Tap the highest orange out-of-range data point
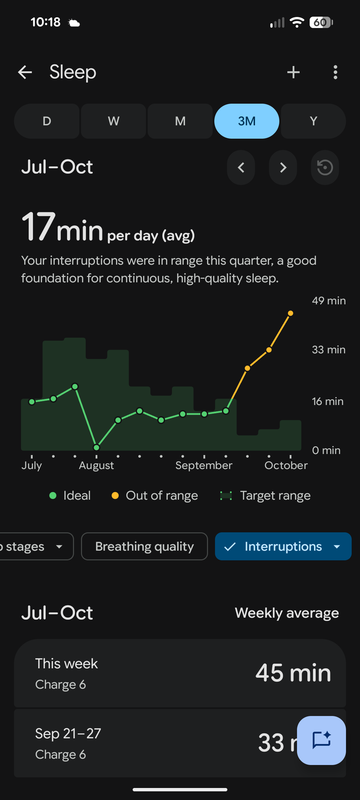Viewport: 360px width, 800px height. (x=291, y=313)
